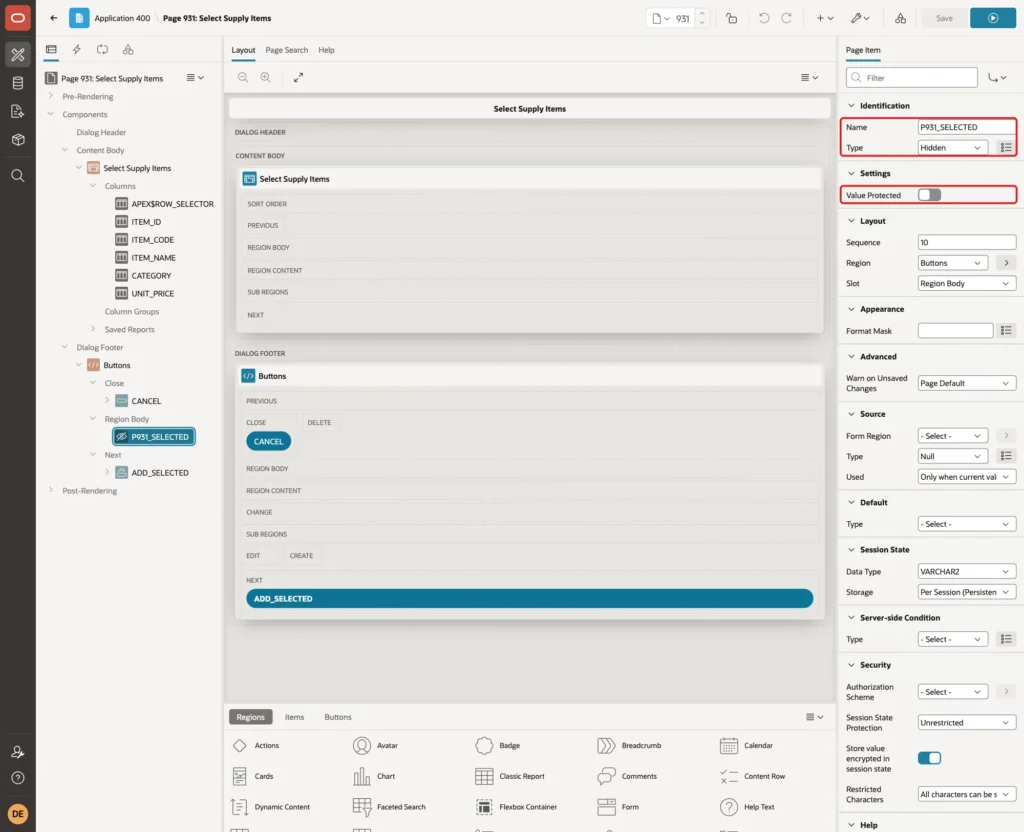Open toolbar Shared Components icon

[x=900, y=18]
